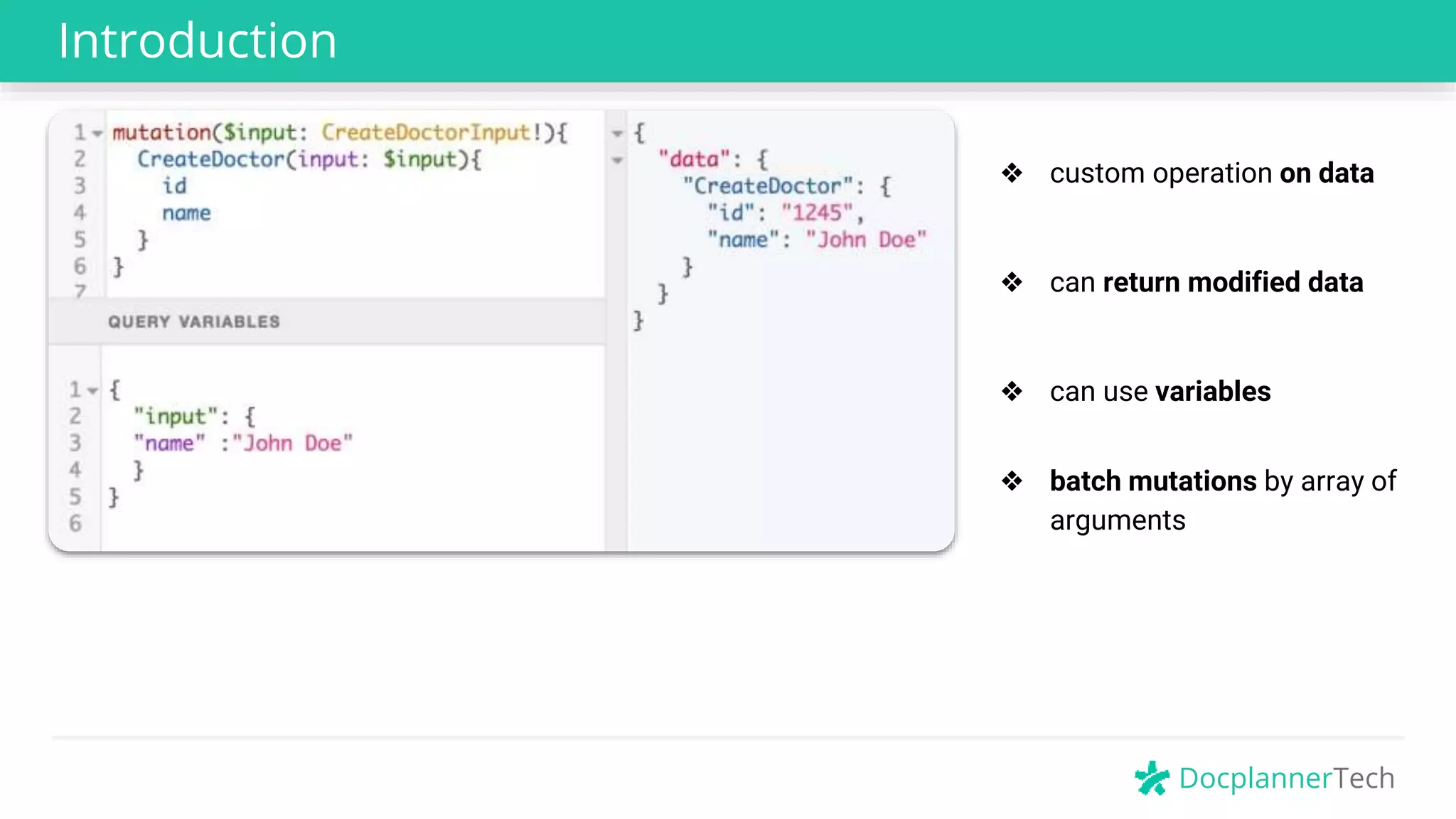Click the "CreateDoctor" key in the response

768,186
